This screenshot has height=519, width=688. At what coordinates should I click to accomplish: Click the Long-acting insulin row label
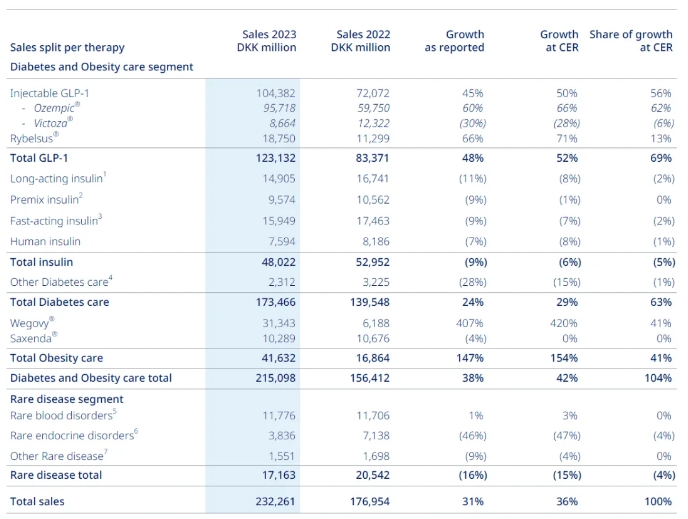click(58, 178)
